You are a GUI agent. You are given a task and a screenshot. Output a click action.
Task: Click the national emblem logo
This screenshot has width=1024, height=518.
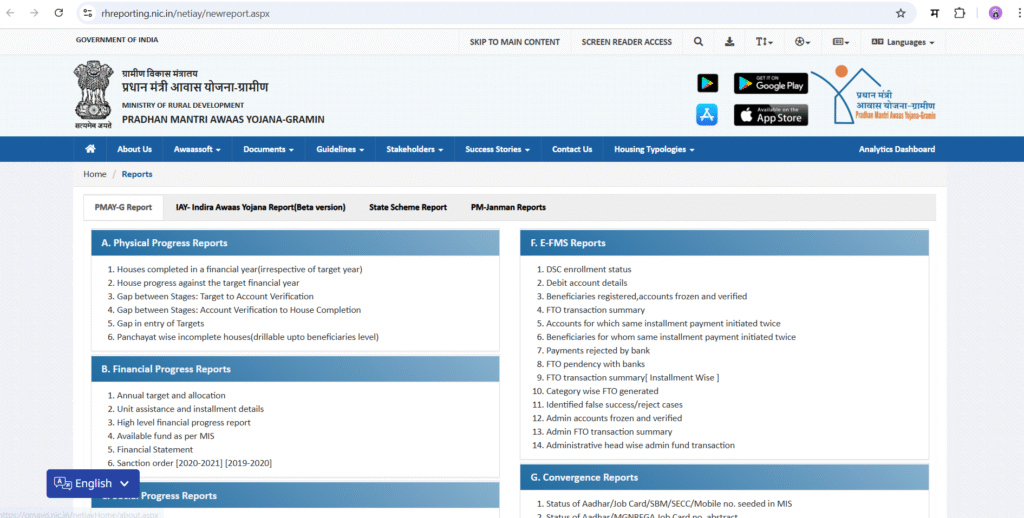tap(93, 95)
